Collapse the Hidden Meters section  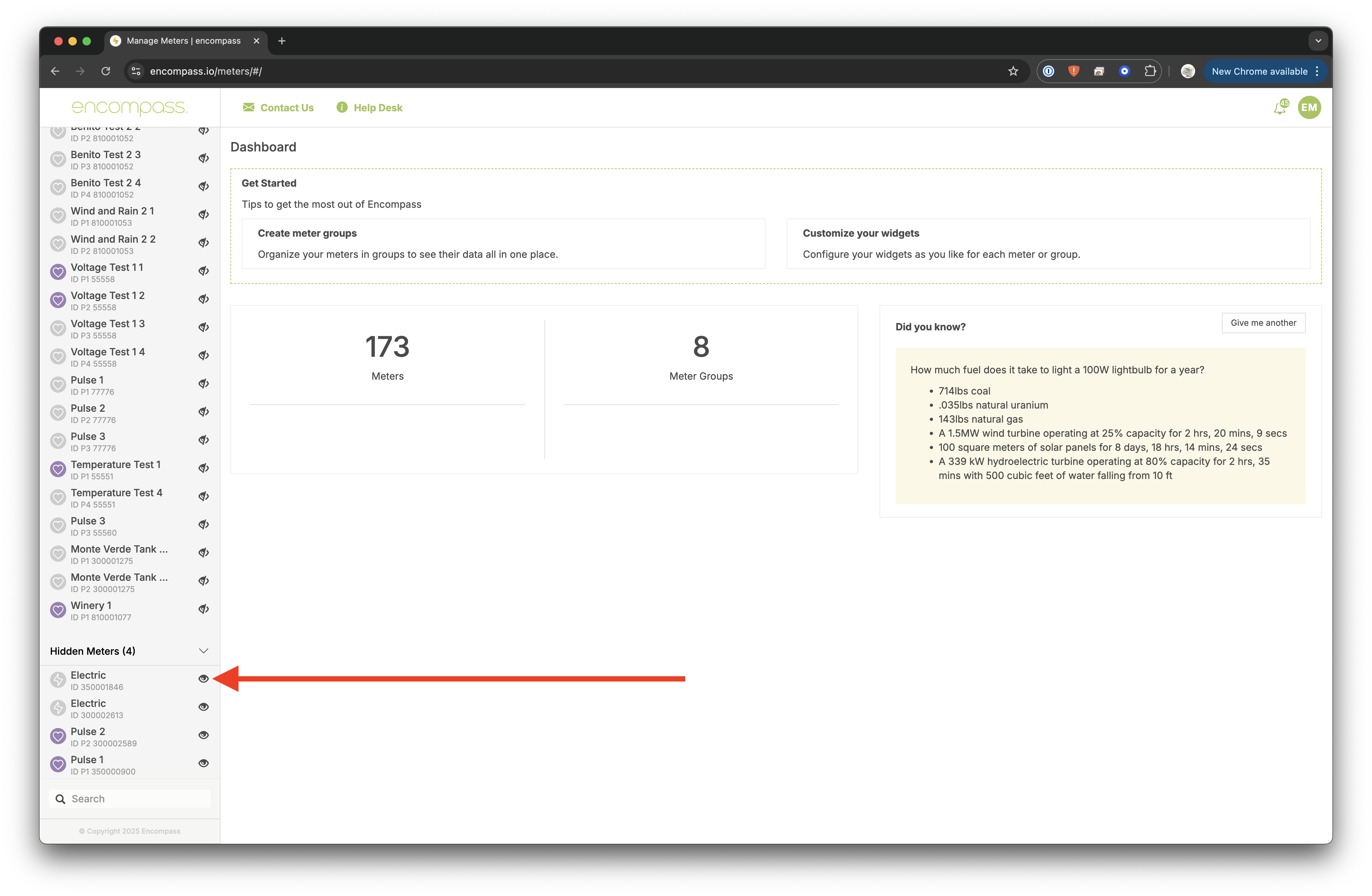click(204, 651)
